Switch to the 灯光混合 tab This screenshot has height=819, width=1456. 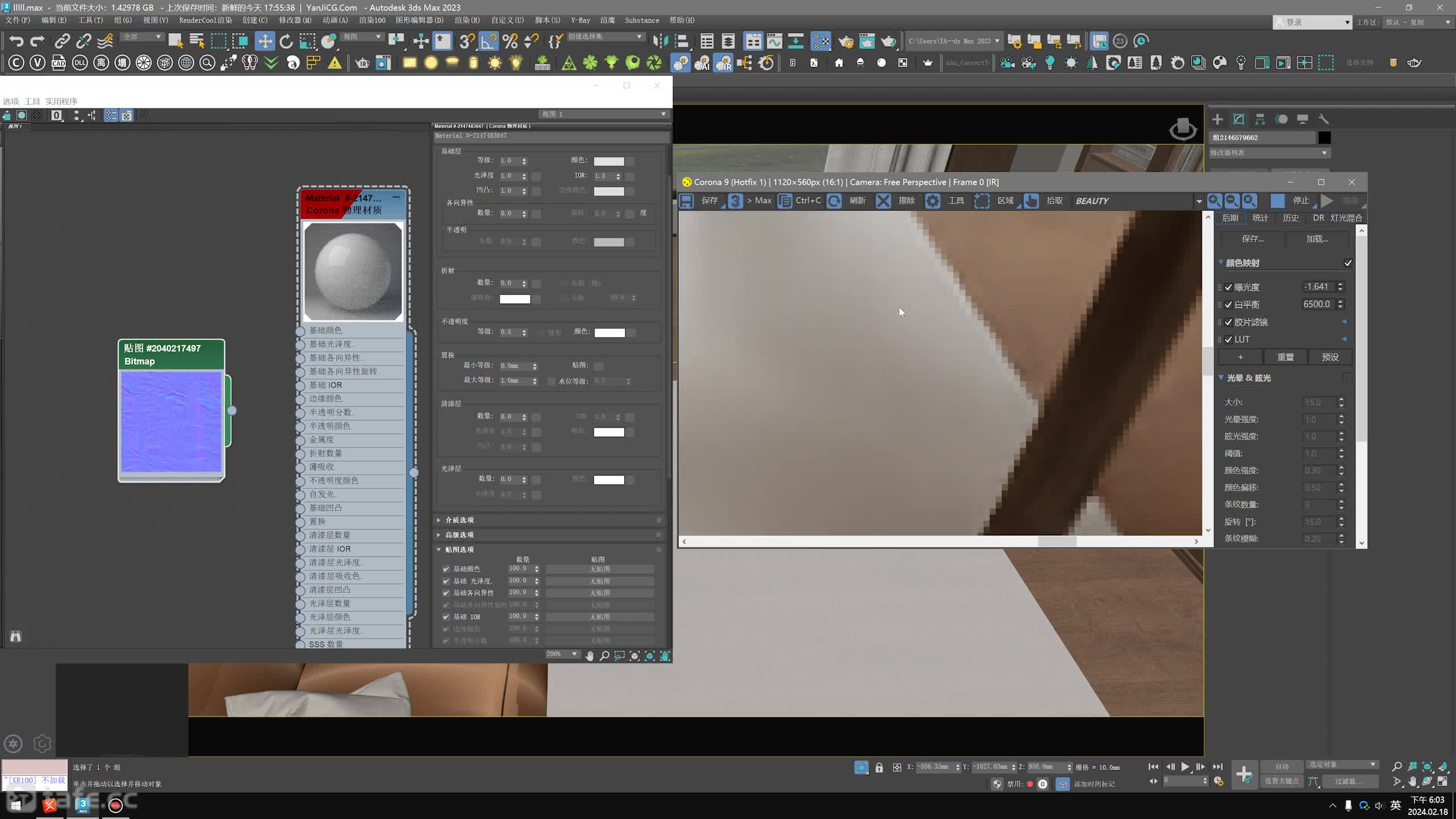point(1346,218)
